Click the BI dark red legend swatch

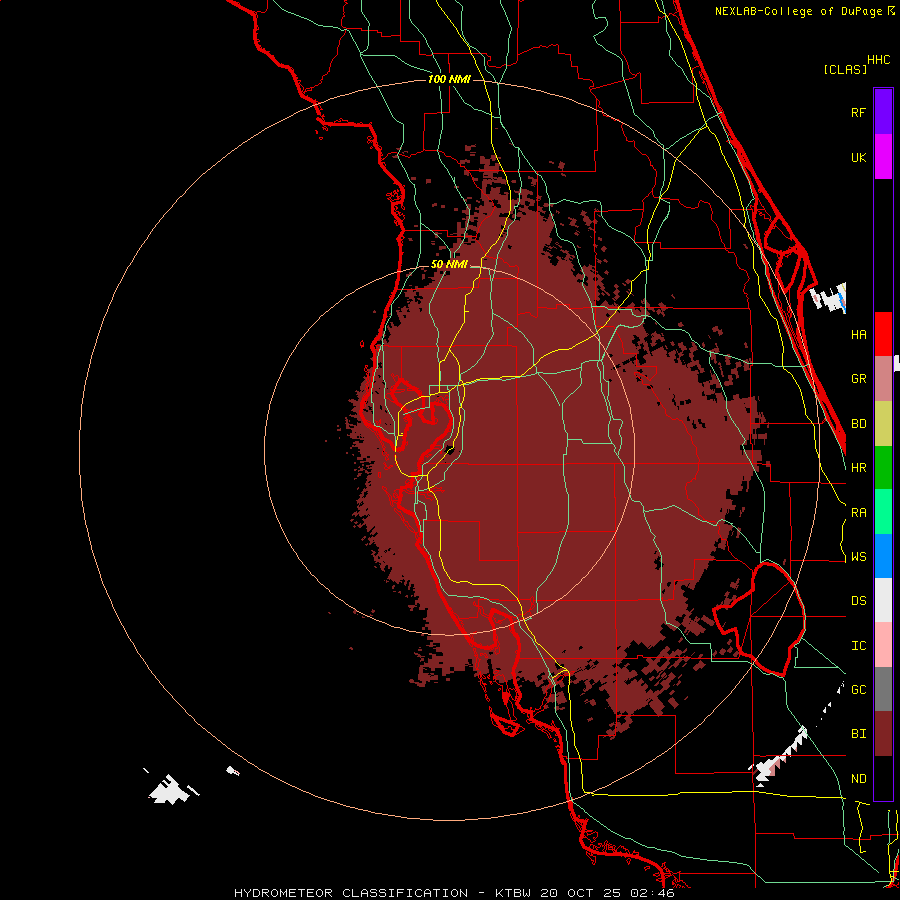pos(883,734)
